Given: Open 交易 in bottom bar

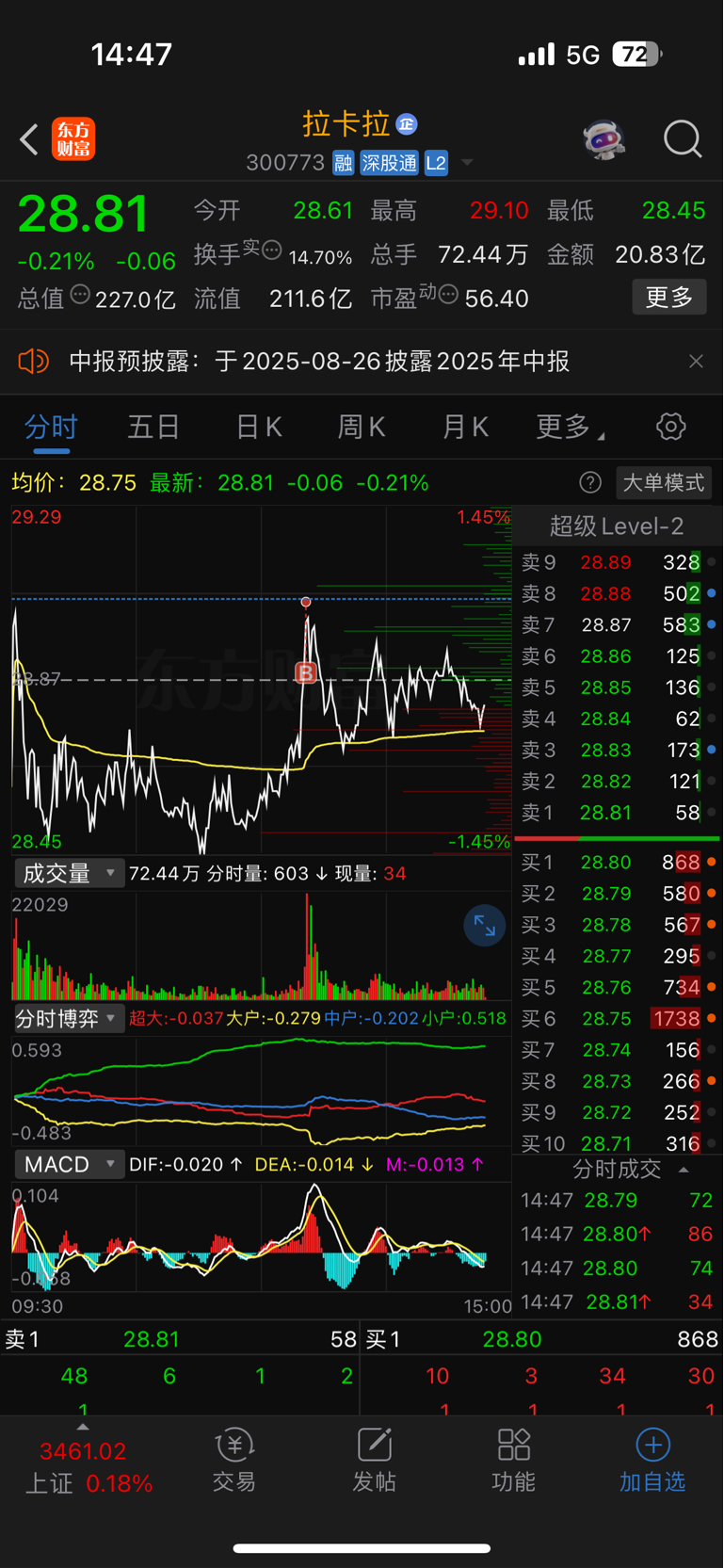Looking at the screenshot, I should 234,1461.
